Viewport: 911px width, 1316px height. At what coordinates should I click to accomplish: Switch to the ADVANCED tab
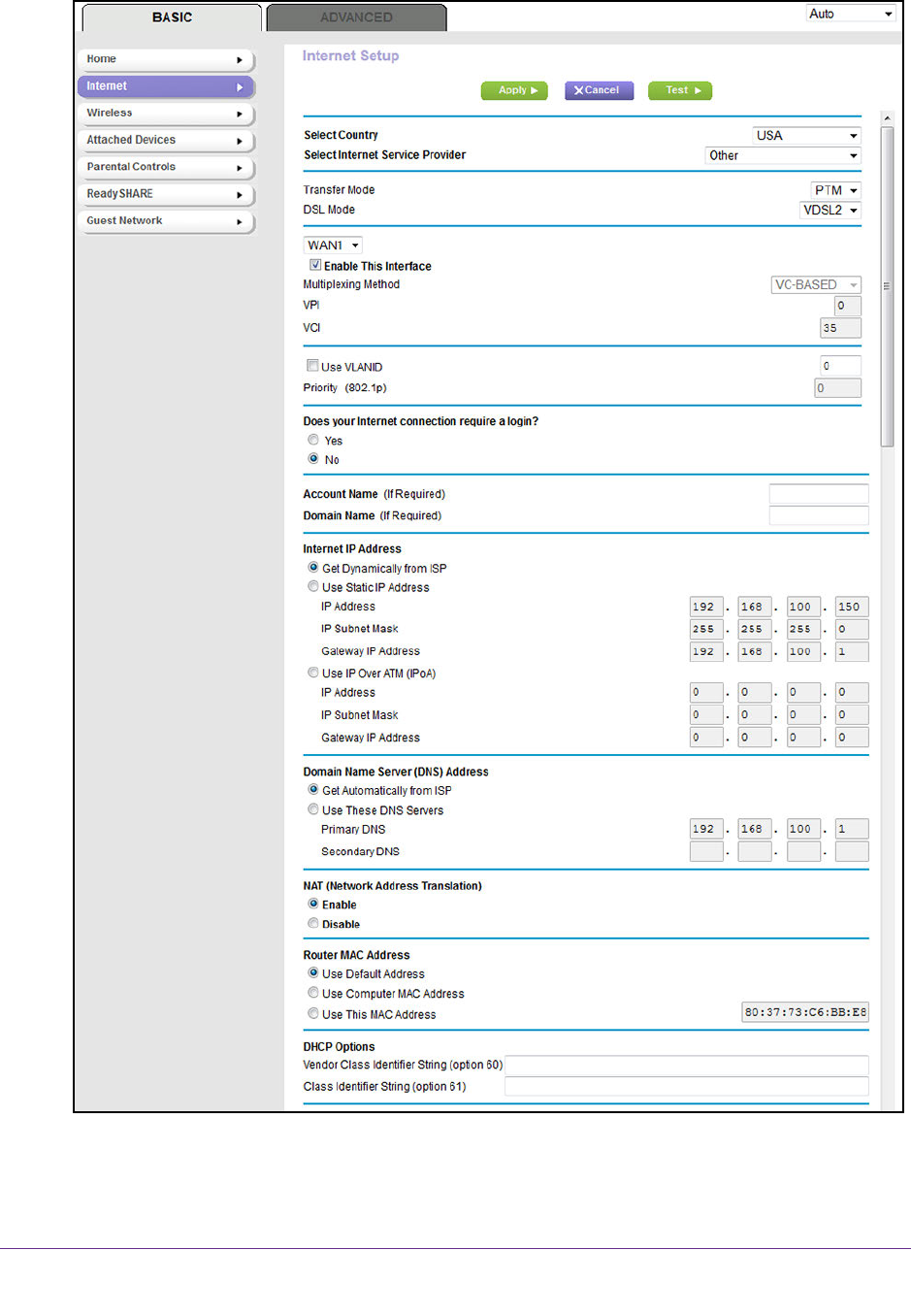(356, 17)
